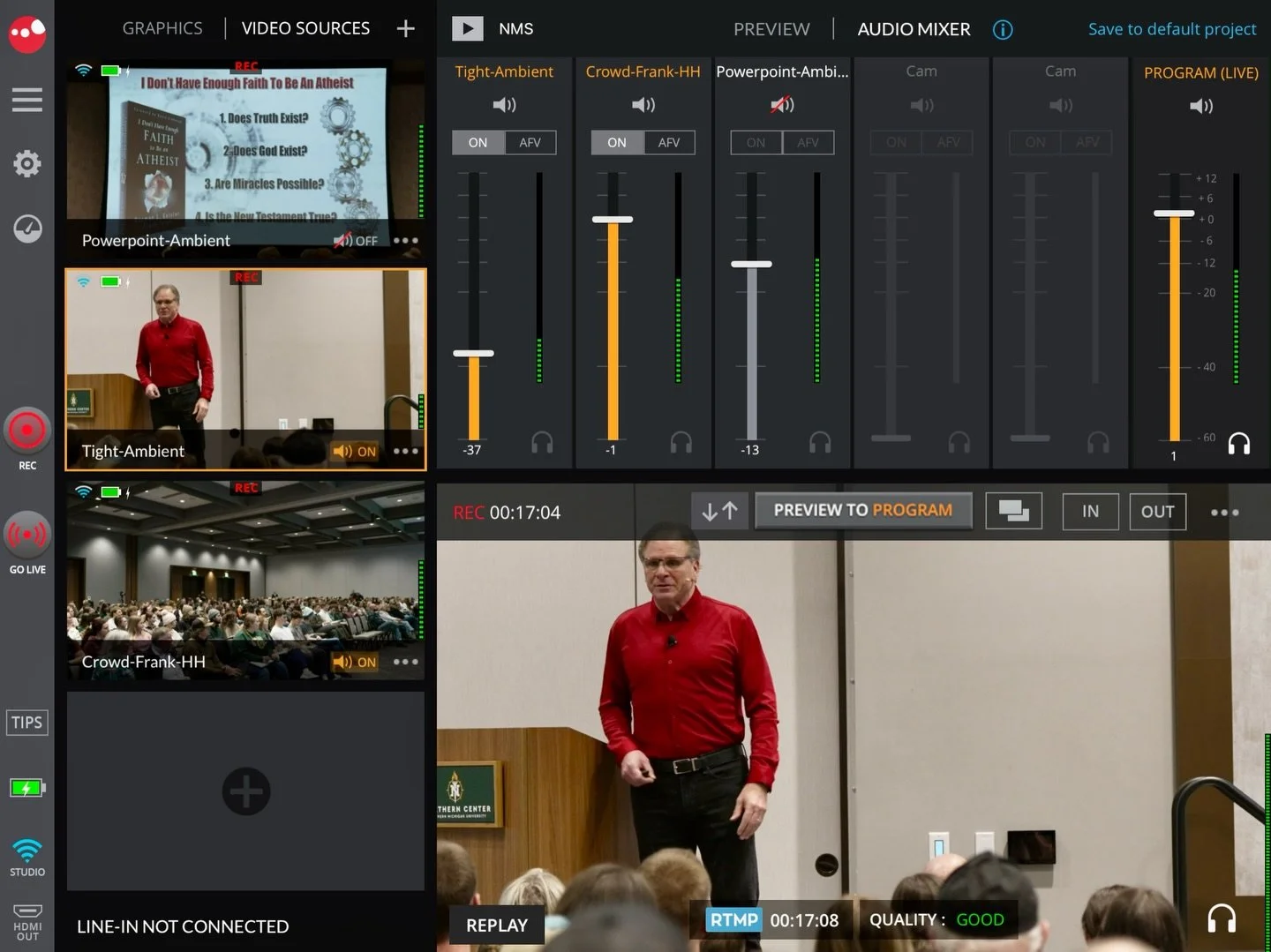This screenshot has height=952, width=1271.
Task: Open the settings gear in sidebar
Action: 27,163
